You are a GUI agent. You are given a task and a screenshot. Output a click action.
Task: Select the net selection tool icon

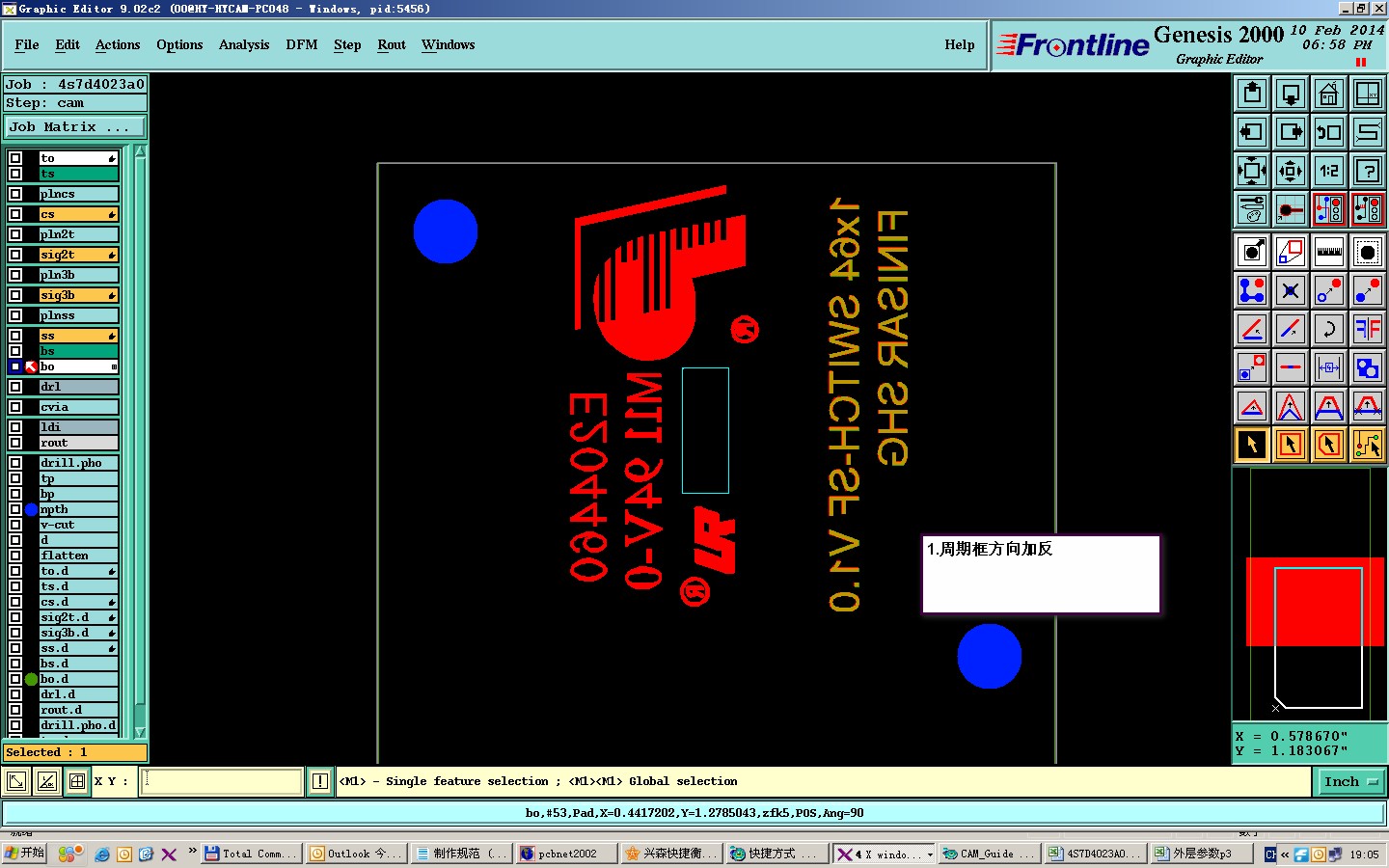[1368, 445]
